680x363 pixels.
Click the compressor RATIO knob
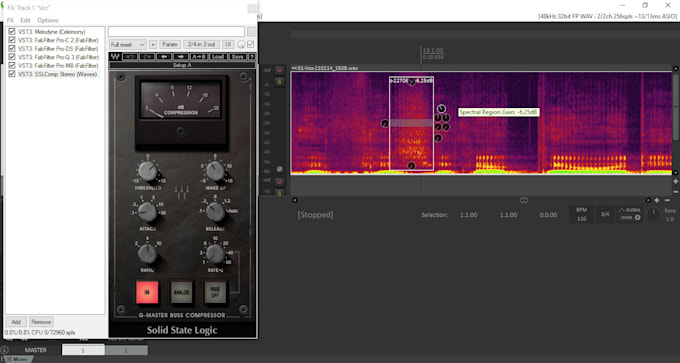click(x=148, y=254)
